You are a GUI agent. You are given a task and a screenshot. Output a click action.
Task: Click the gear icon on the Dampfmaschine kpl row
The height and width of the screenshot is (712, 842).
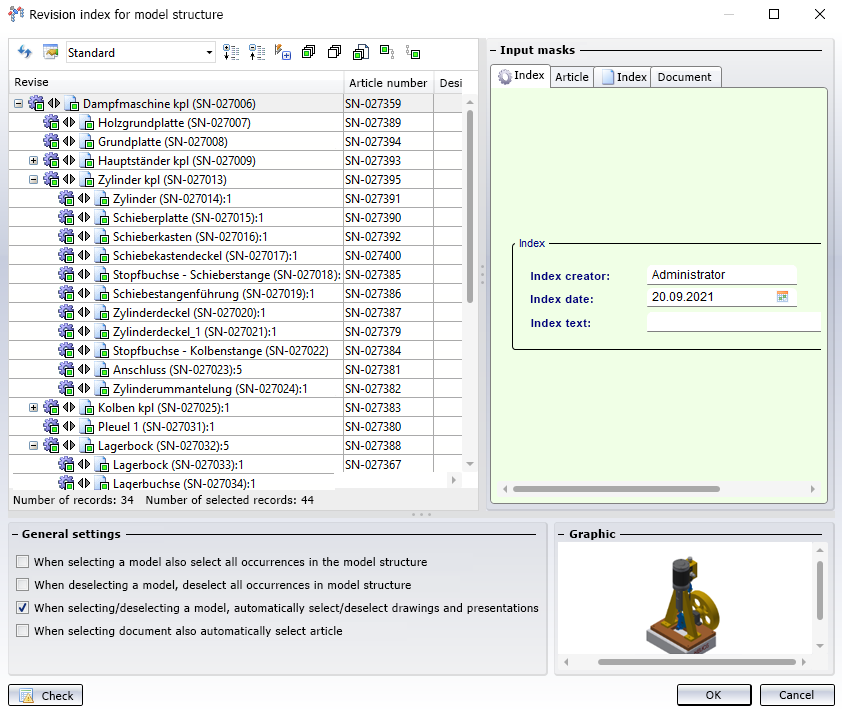[36, 103]
